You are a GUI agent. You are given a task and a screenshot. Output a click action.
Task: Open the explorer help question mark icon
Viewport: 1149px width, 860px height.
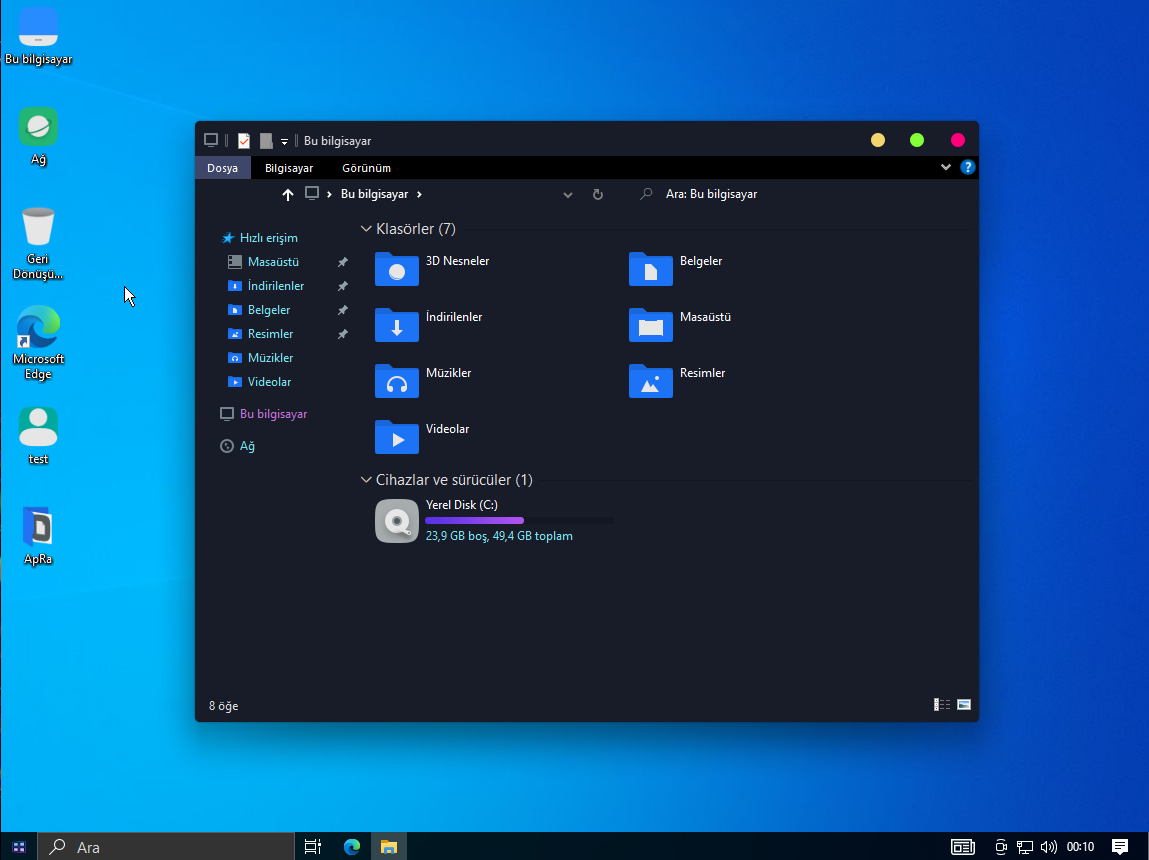coord(967,167)
